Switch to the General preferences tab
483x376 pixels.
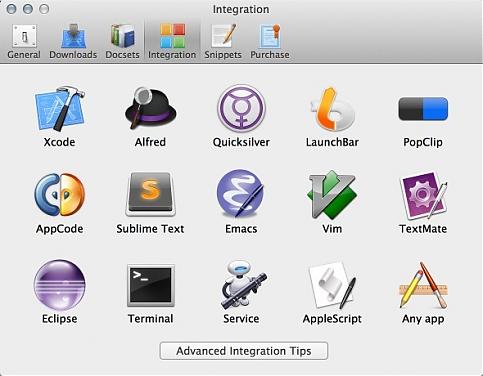pyautogui.click(x=24, y=42)
